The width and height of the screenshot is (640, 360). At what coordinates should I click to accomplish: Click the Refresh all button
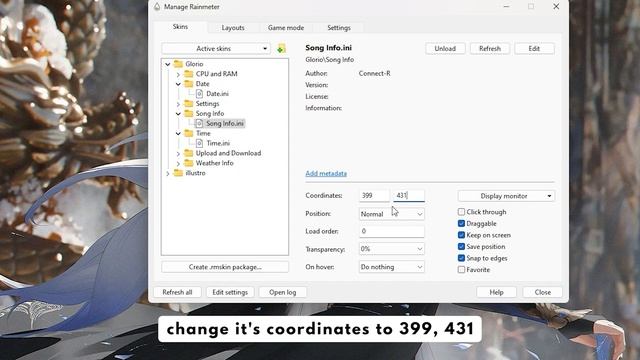pyautogui.click(x=177, y=292)
